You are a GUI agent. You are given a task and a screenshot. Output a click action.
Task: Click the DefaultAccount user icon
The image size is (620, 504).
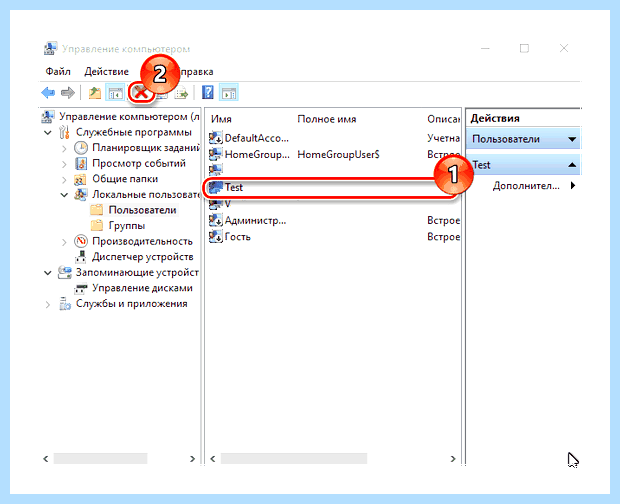(x=215, y=138)
